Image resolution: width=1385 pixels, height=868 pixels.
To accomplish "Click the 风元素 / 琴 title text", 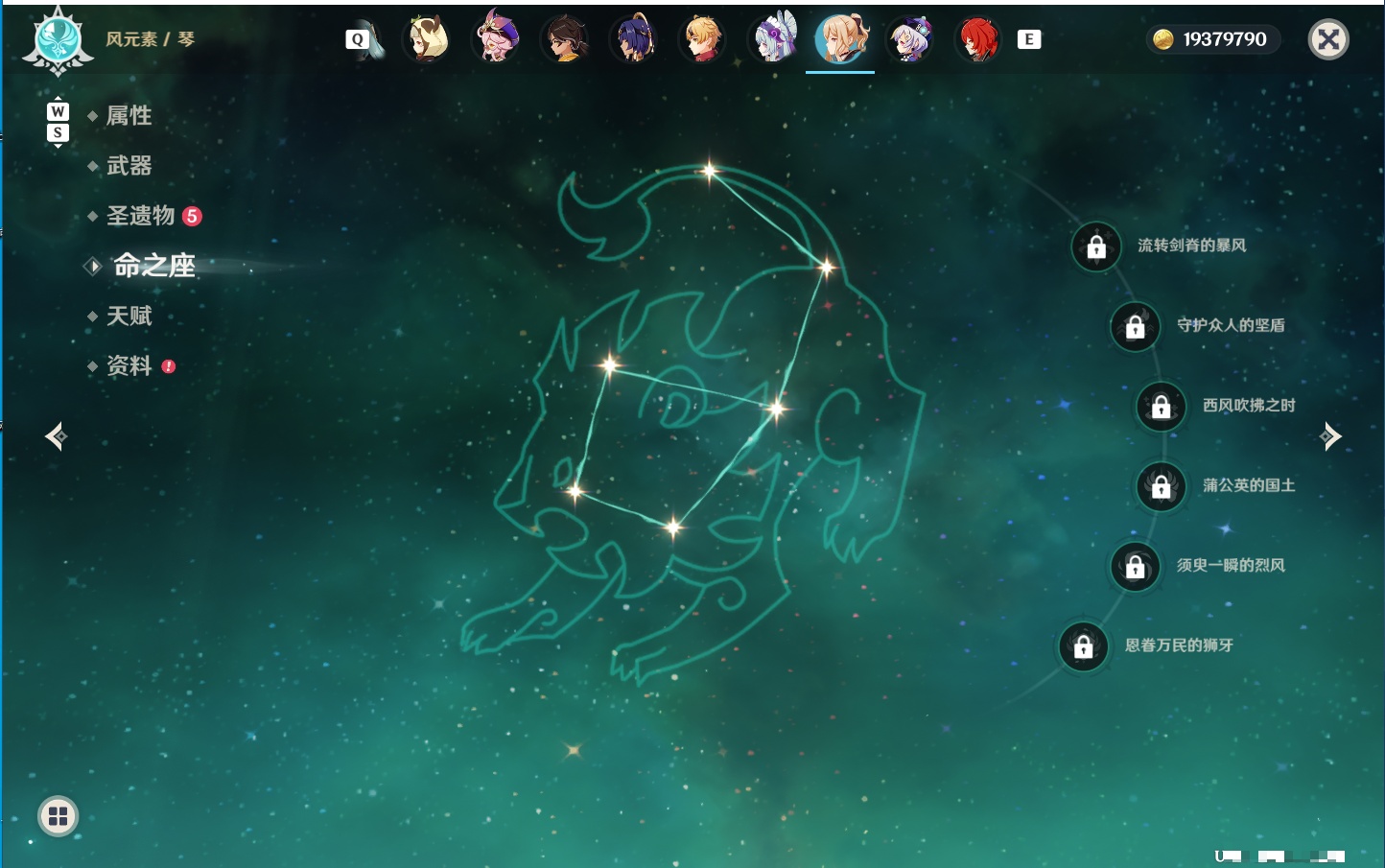I will tap(151, 39).
